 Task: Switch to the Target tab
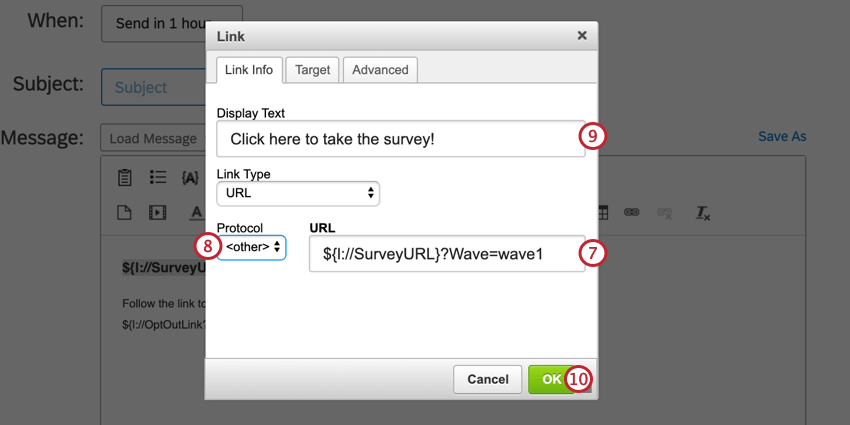(313, 70)
